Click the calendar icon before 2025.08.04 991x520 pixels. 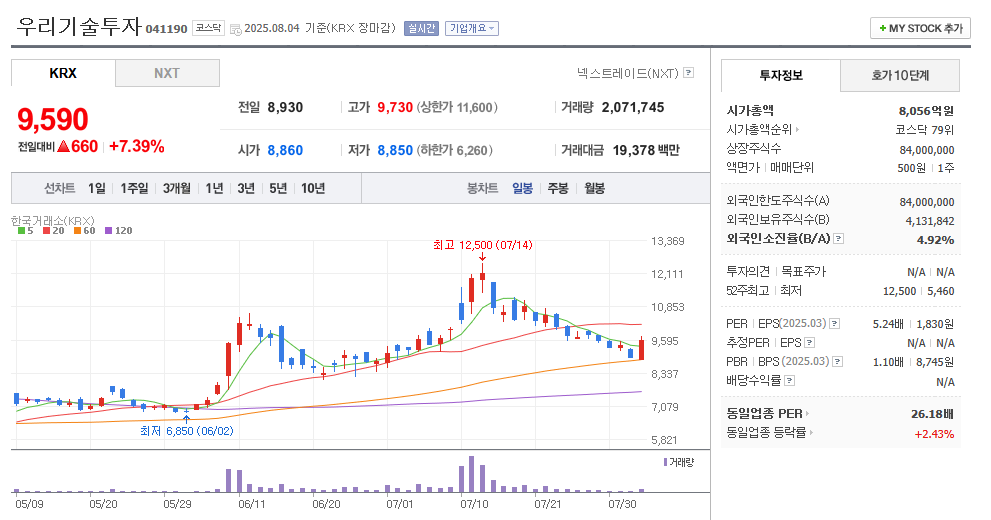click(235, 29)
